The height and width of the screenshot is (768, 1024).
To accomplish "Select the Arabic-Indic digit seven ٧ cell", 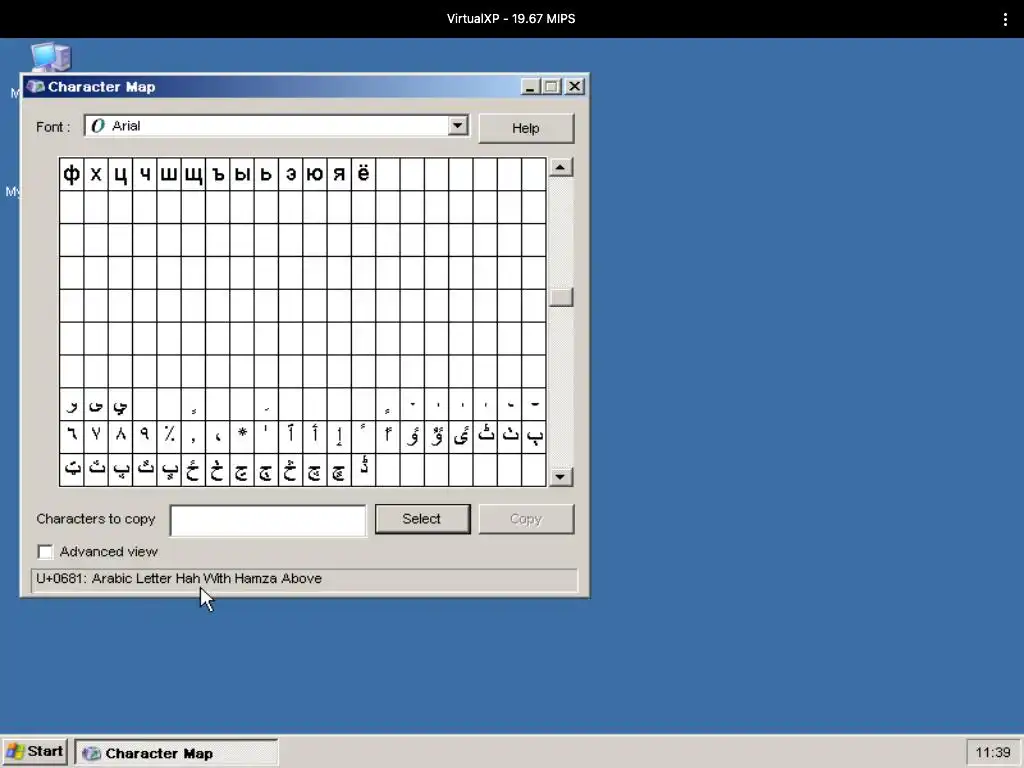I will coord(96,437).
